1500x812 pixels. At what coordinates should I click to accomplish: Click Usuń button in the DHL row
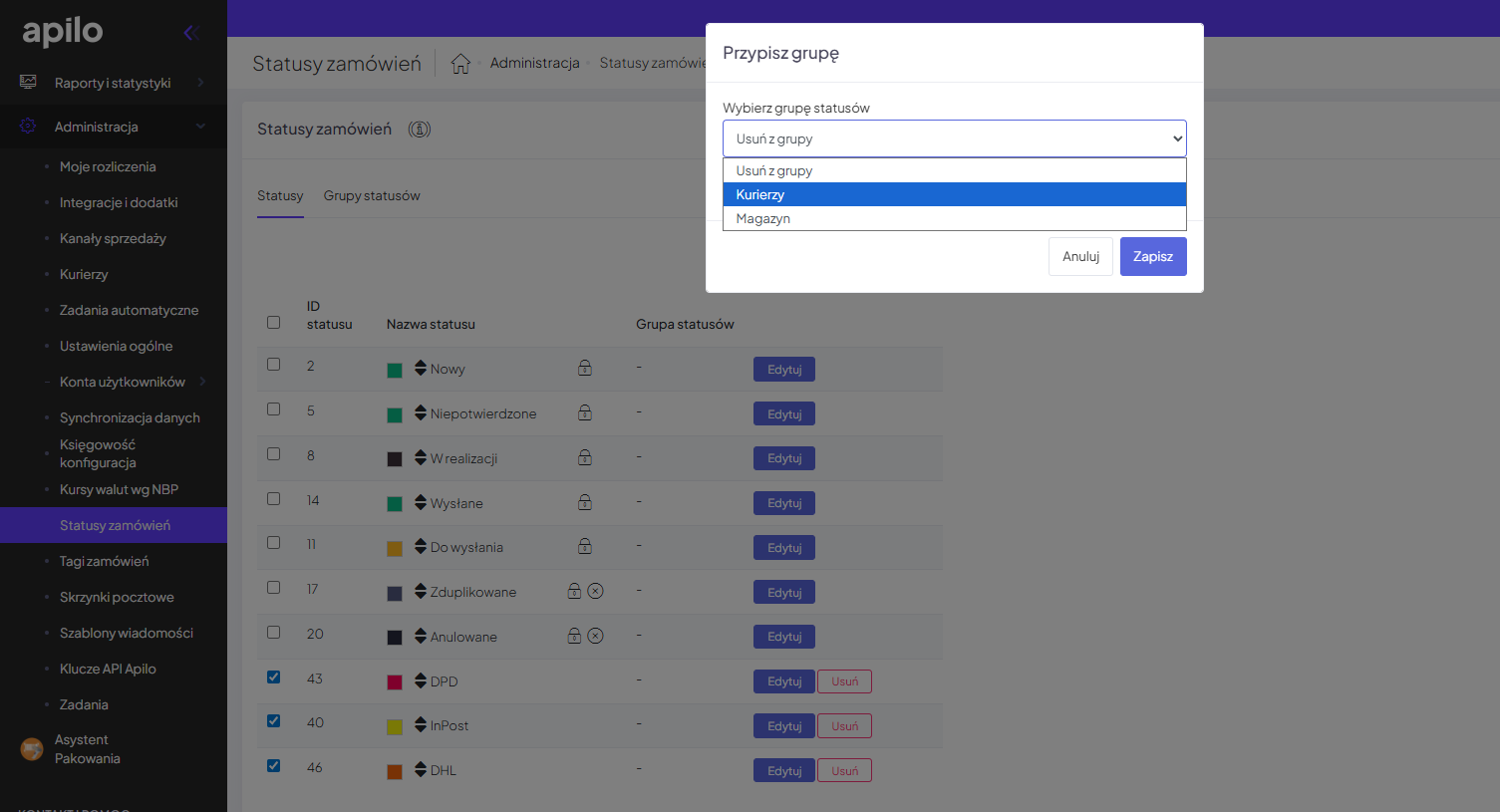pos(844,771)
